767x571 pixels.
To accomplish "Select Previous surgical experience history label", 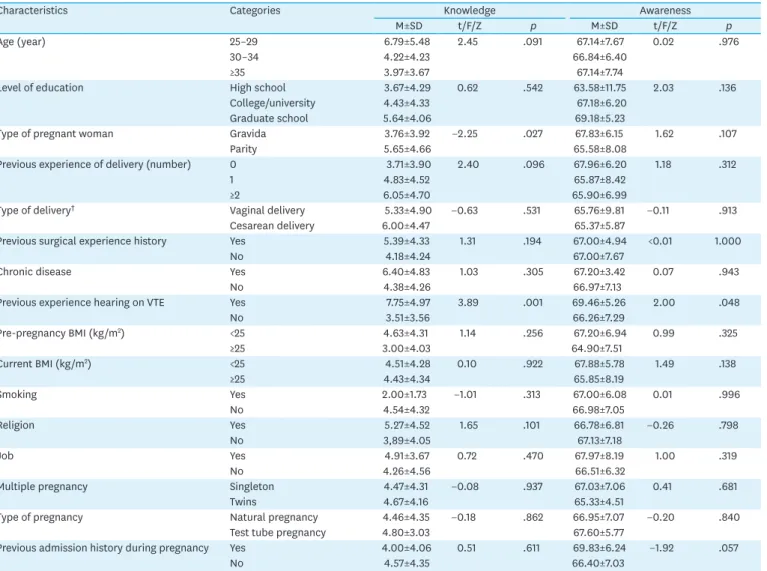I will pos(83,241).
